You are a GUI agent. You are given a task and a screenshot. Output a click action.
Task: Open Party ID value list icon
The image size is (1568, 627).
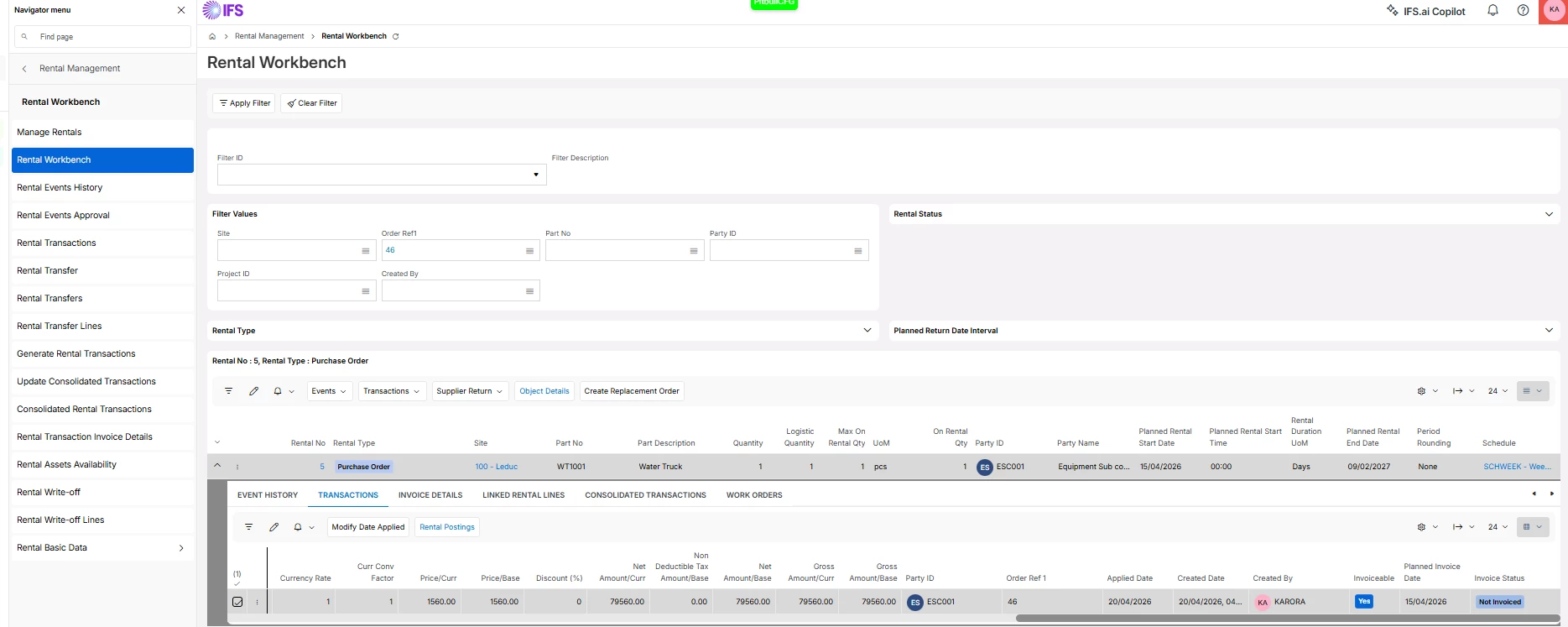click(x=857, y=251)
